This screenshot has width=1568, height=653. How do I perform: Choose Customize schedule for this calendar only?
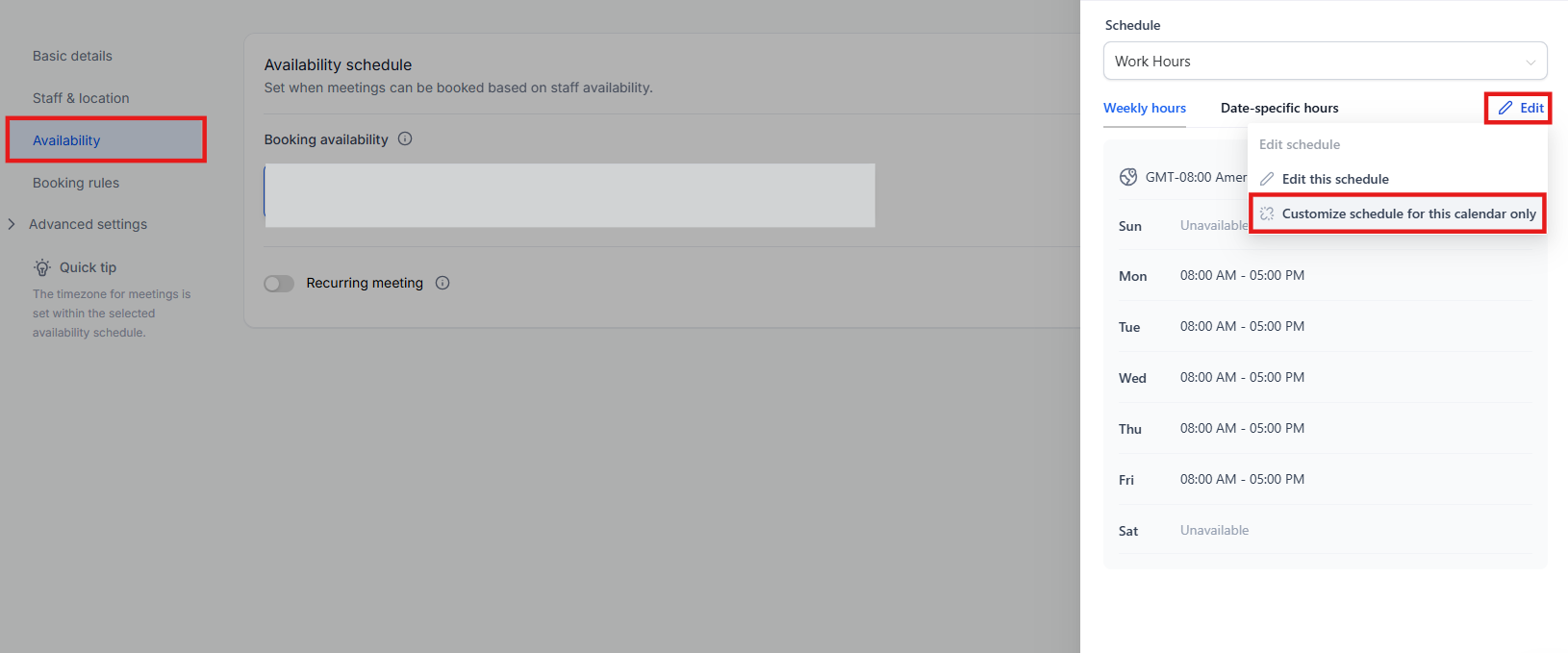1408,213
